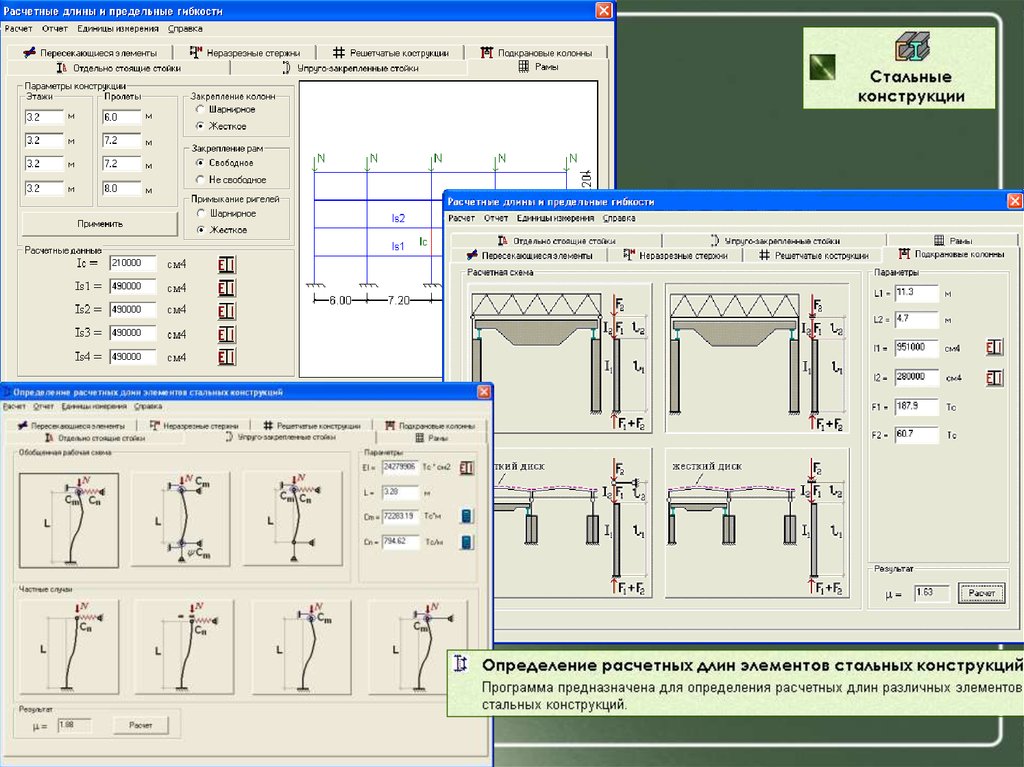1024x767 pixels.
Task: Select Шарнирное under Примыкание ригелей
Action: pos(201,214)
